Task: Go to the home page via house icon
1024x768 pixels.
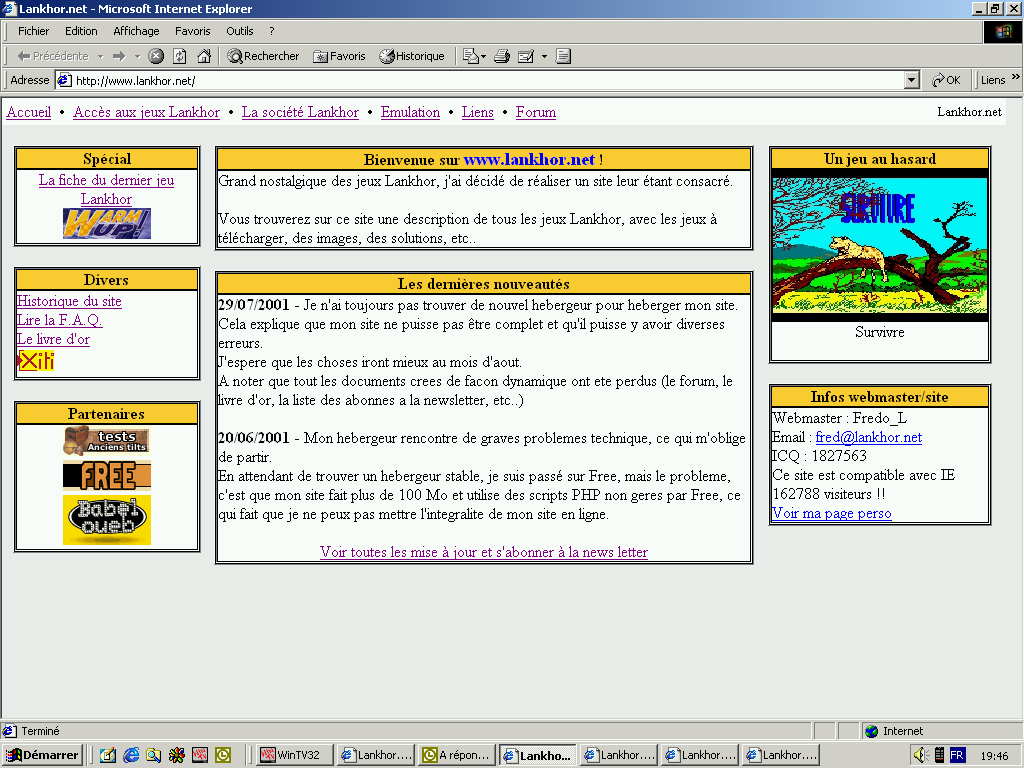Action: [x=204, y=56]
